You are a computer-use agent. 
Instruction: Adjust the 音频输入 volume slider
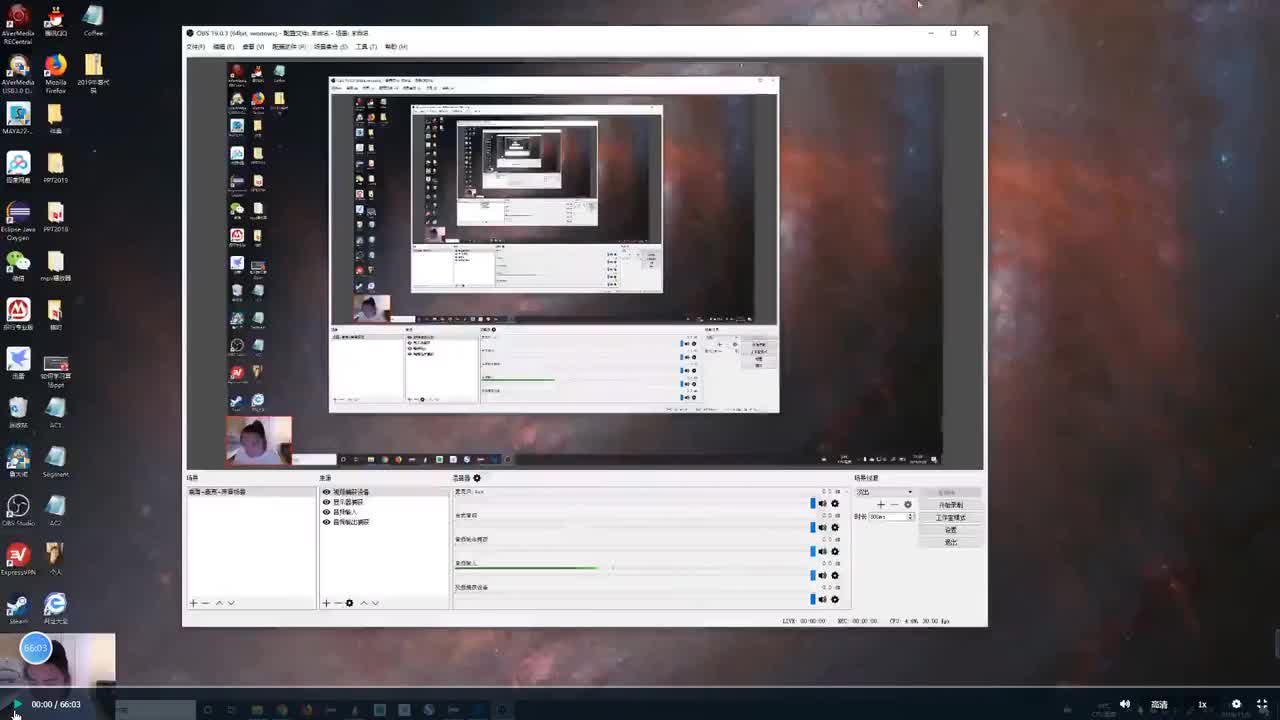point(812,576)
